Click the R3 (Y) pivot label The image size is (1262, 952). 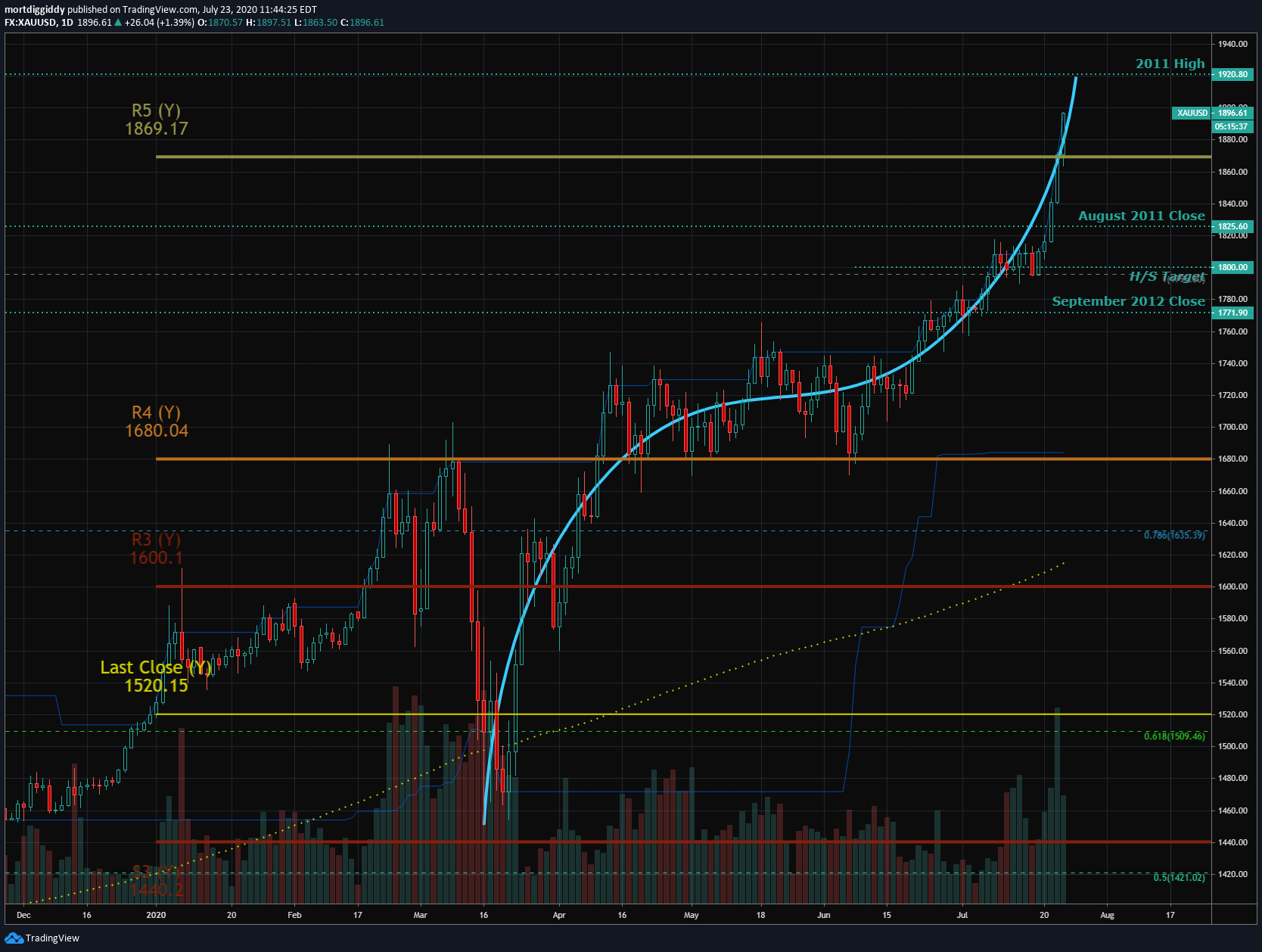tap(156, 540)
